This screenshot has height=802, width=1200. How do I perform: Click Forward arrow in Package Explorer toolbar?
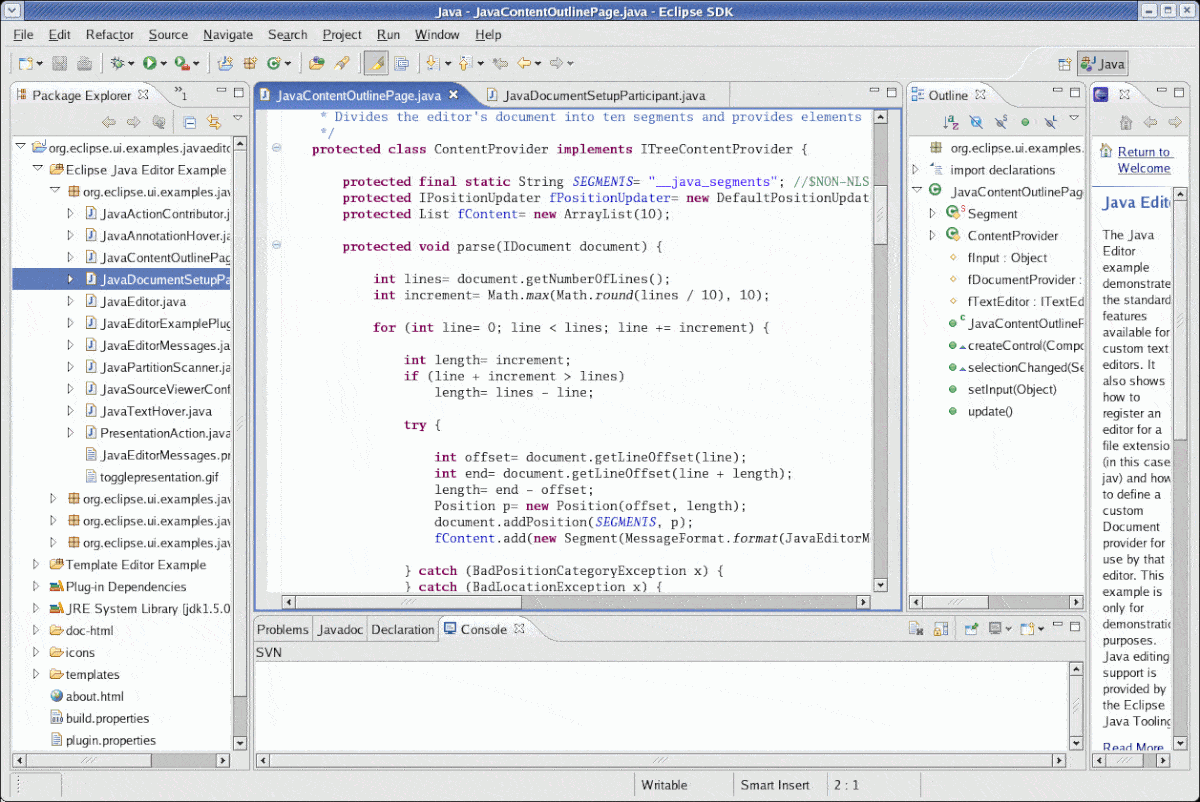click(134, 122)
